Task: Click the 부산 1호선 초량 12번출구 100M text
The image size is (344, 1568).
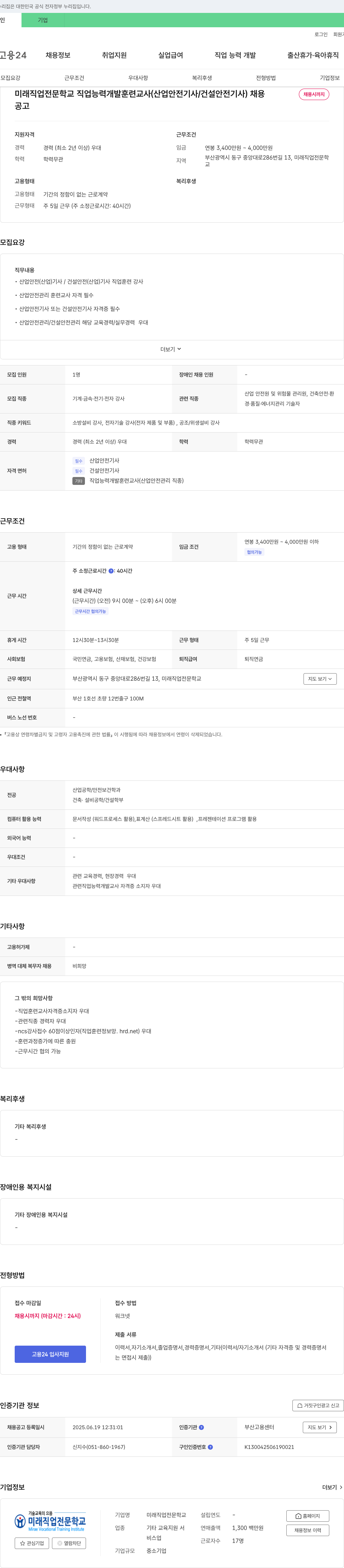Action: tap(108, 699)
